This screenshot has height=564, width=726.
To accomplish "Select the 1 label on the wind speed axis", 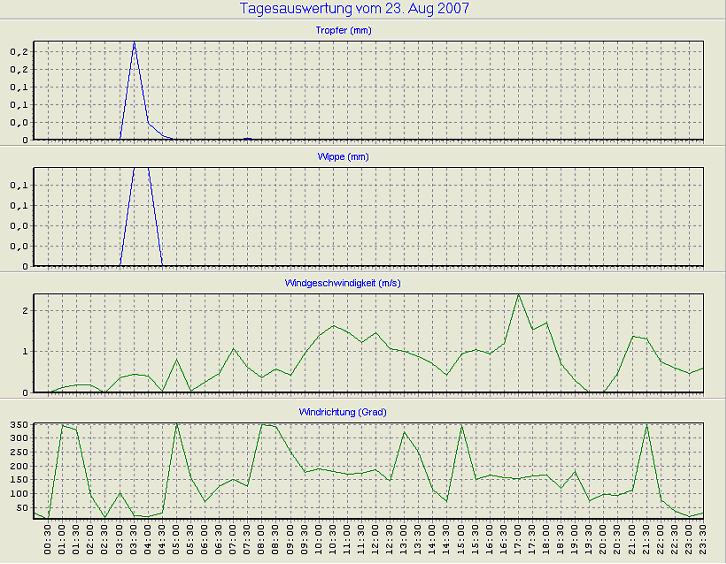I will click(x=27, y=352).
